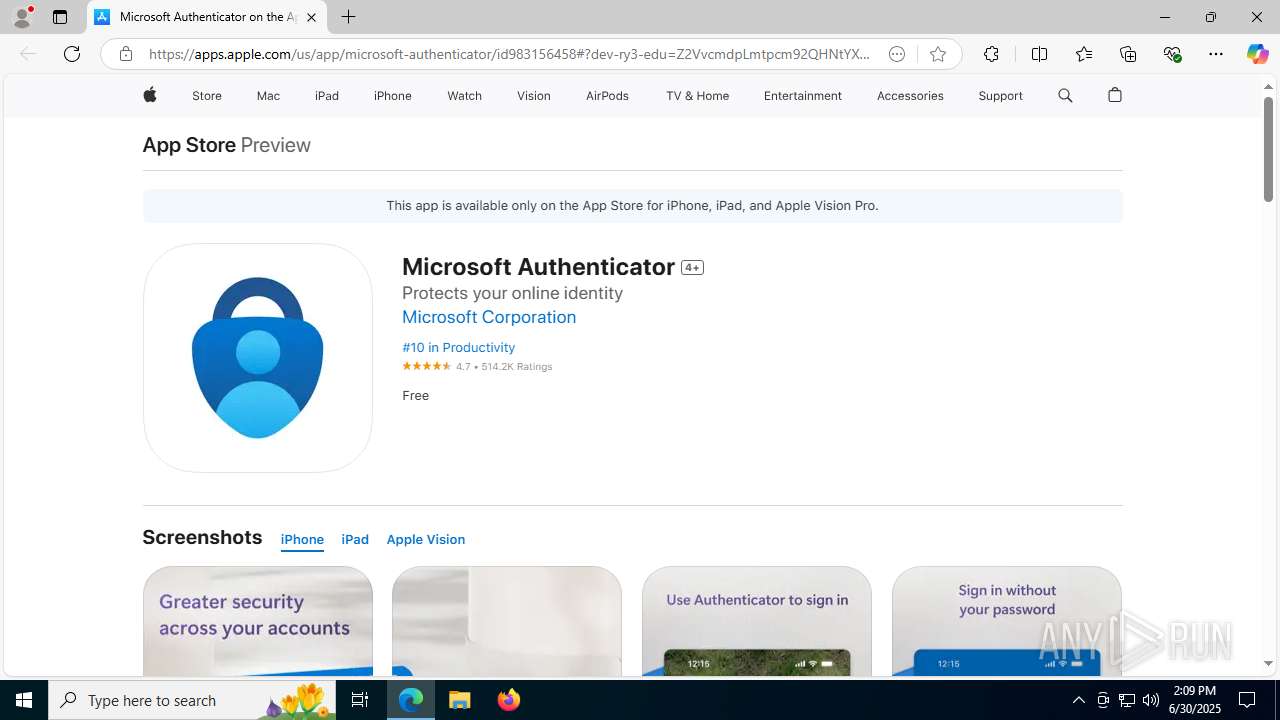Close the Microsoft Authenticator tab
This screenshot has height=720, width=1280.
click(x=311, y=17)
